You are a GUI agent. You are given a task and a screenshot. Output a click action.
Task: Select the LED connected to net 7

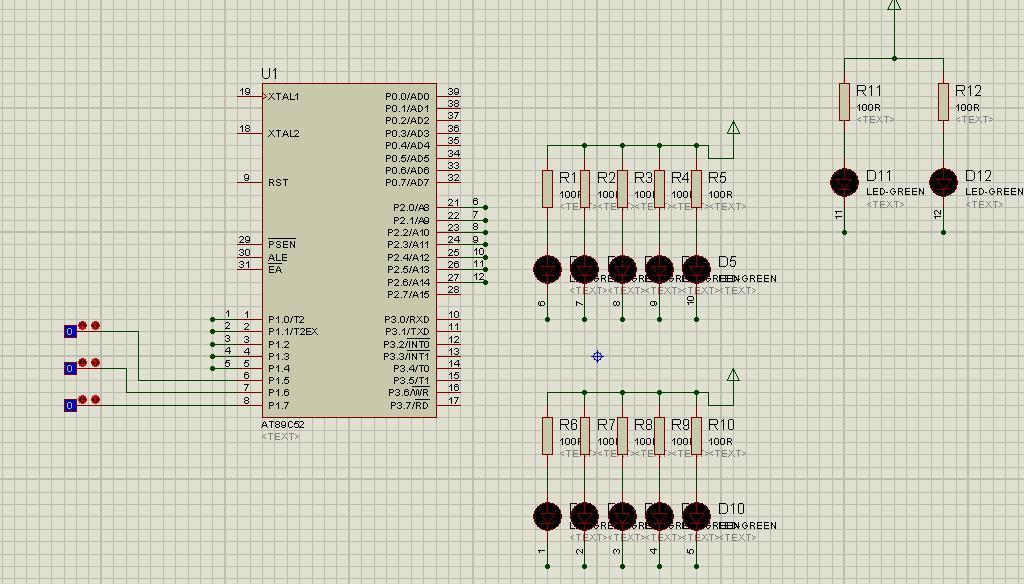(x=584, y=269)
